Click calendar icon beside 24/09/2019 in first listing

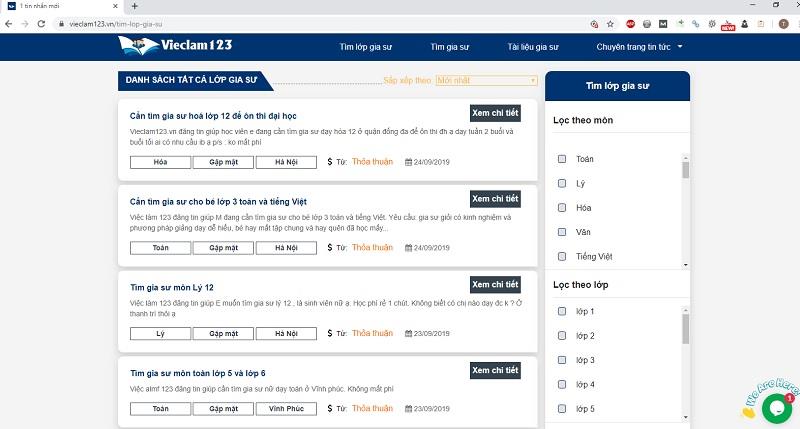point(408,162)
